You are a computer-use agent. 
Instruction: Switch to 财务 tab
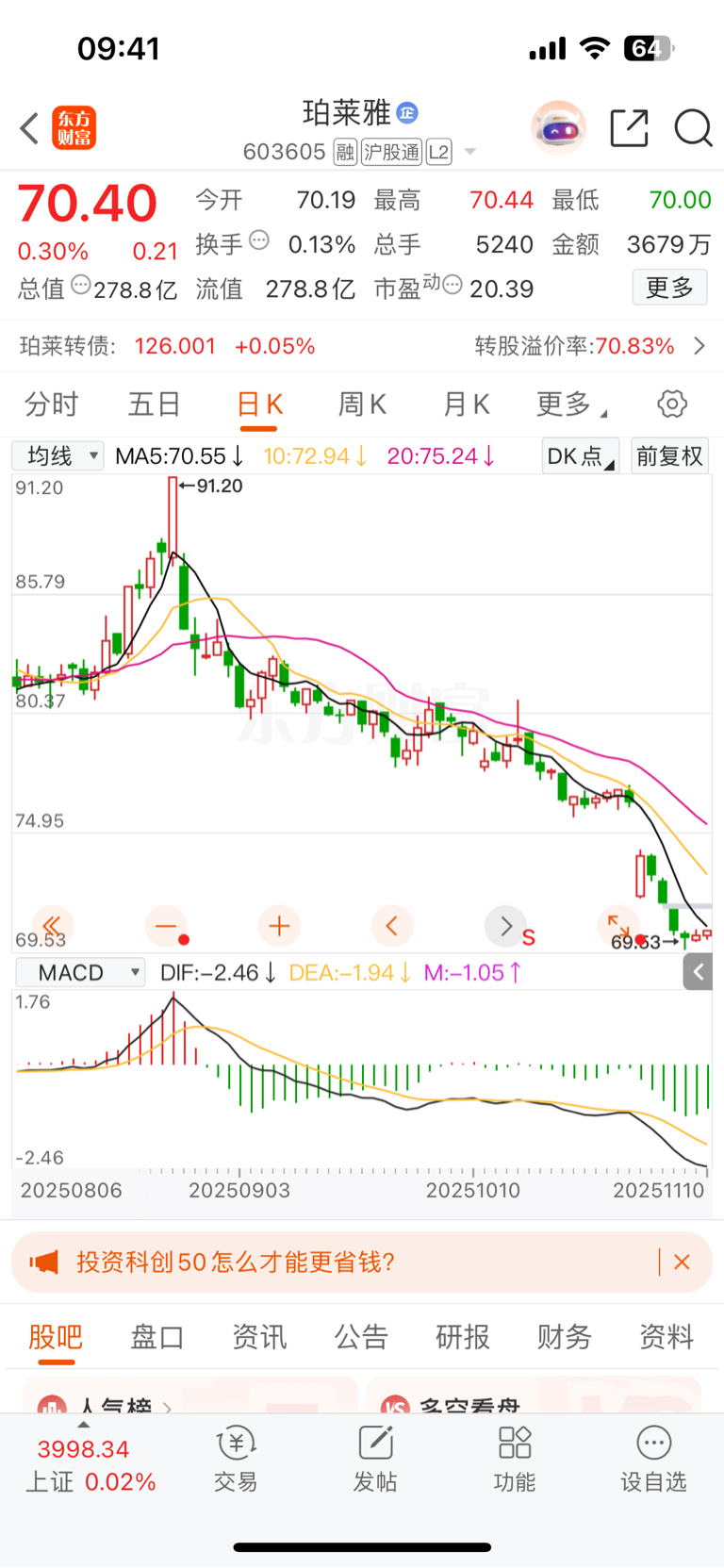[565, 1336]
